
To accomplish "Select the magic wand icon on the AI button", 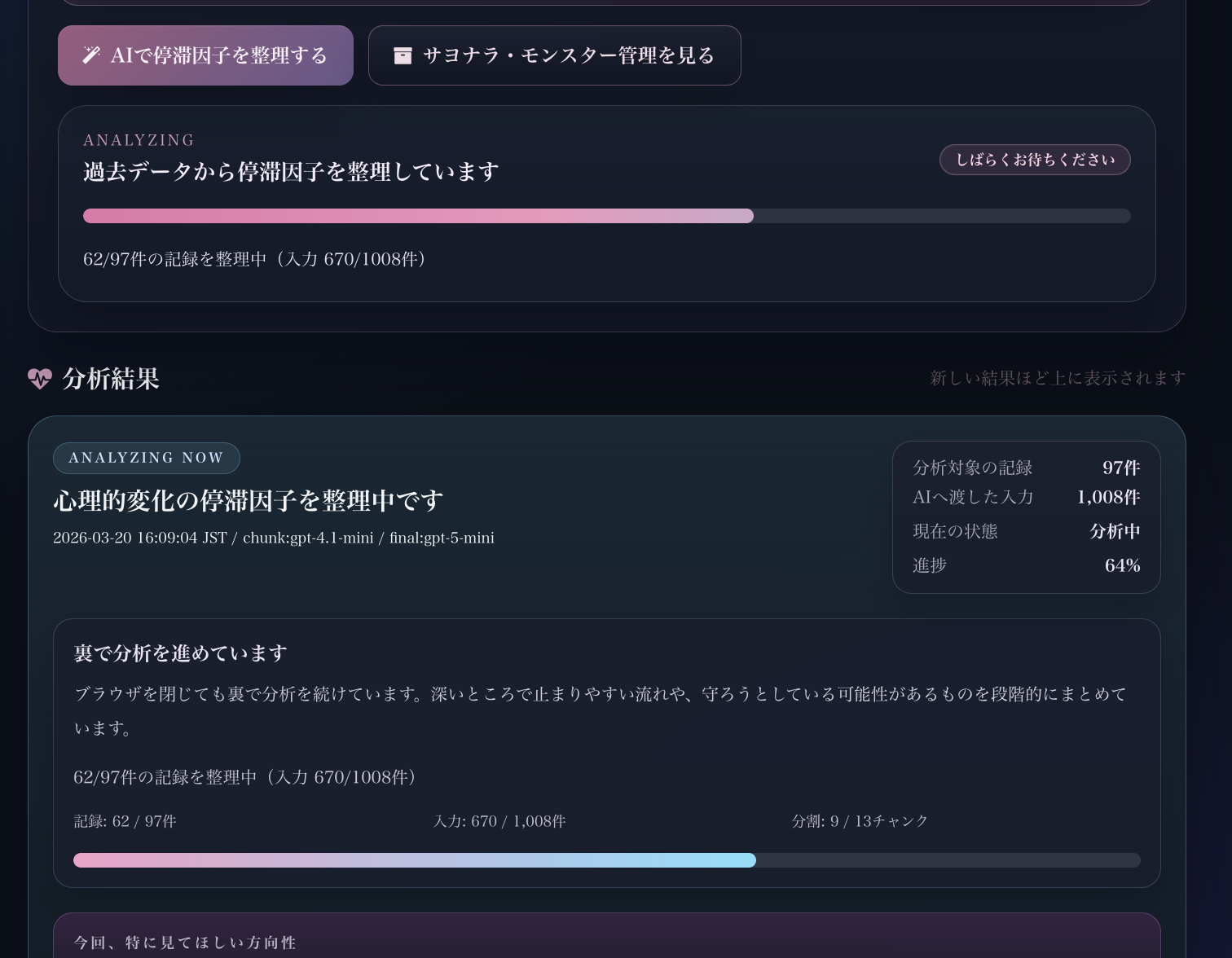I will pos(91,55).
